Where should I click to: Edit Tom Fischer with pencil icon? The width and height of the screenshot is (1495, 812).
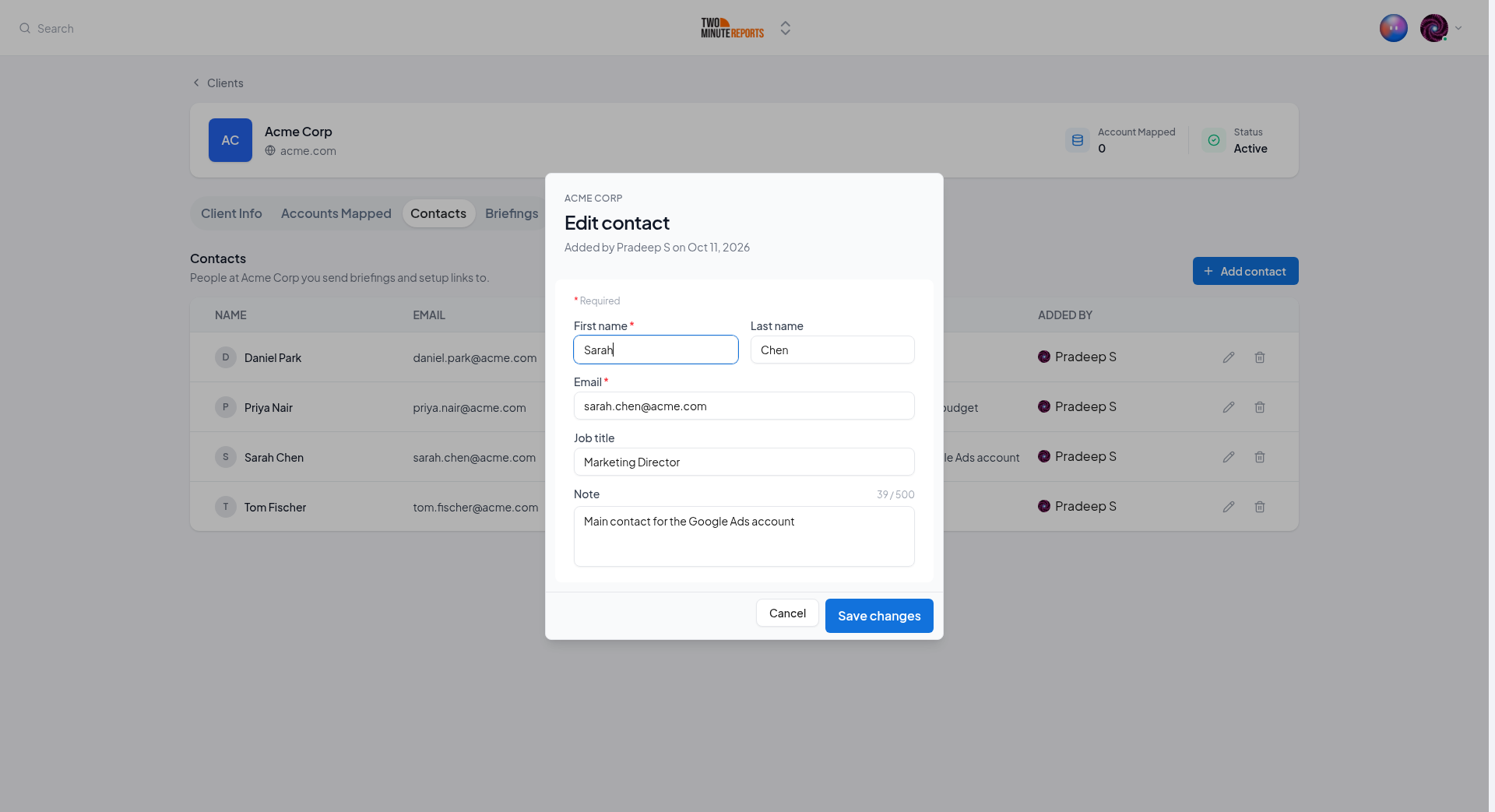pos(1229,507)
